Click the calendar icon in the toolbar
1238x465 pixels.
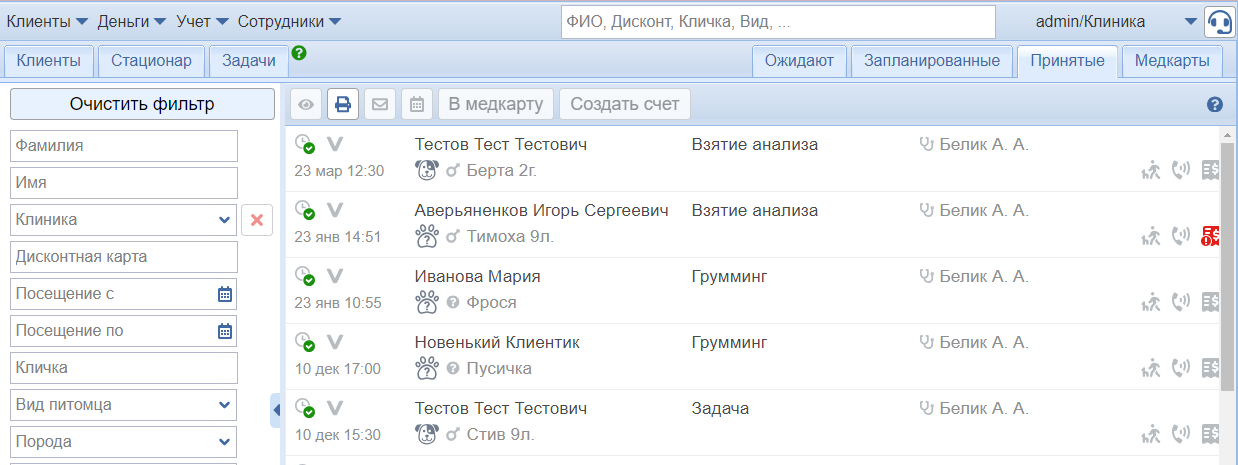tap(417, 104)
